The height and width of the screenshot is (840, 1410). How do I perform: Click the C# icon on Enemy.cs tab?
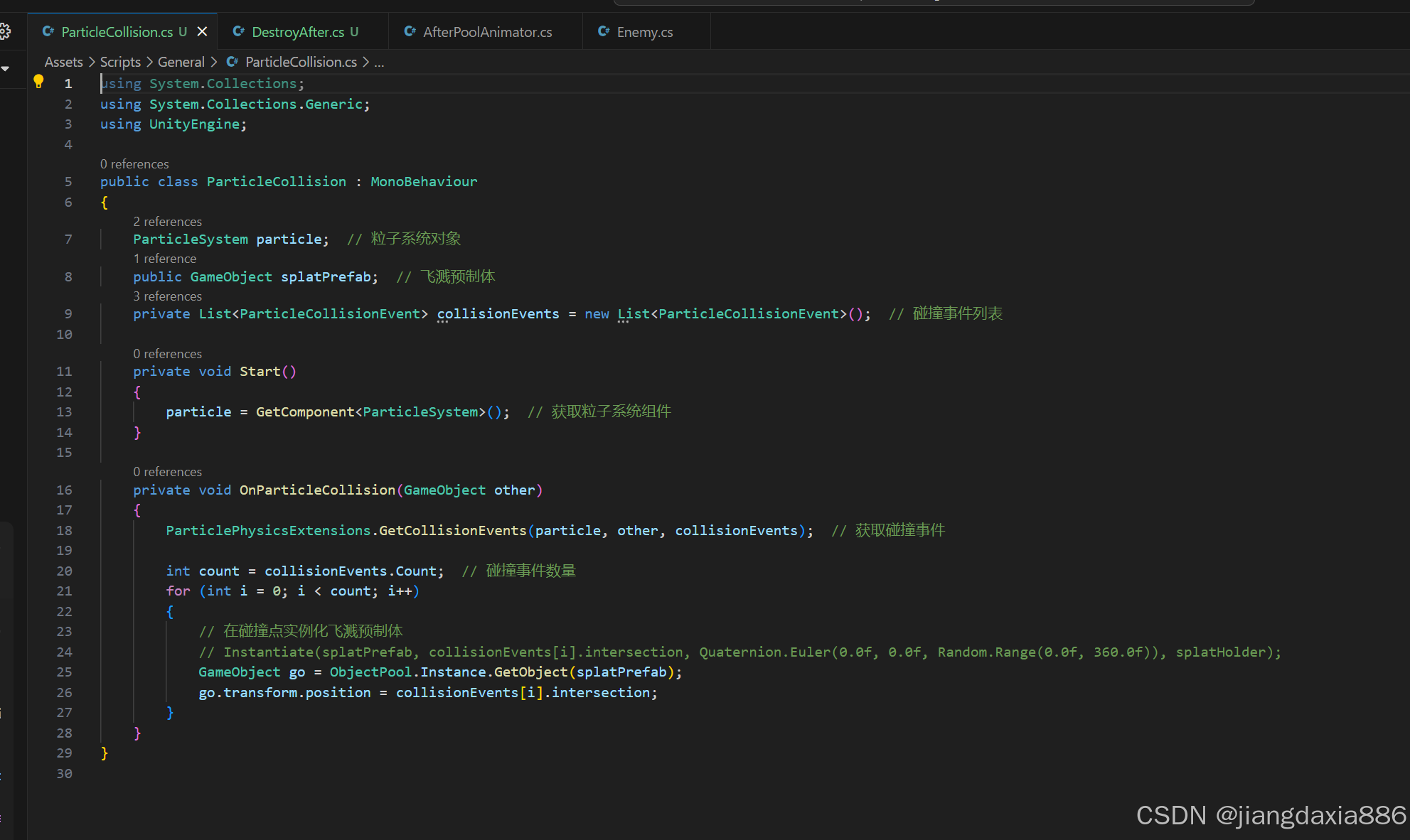pyautogui.click(x=604, y=31)
